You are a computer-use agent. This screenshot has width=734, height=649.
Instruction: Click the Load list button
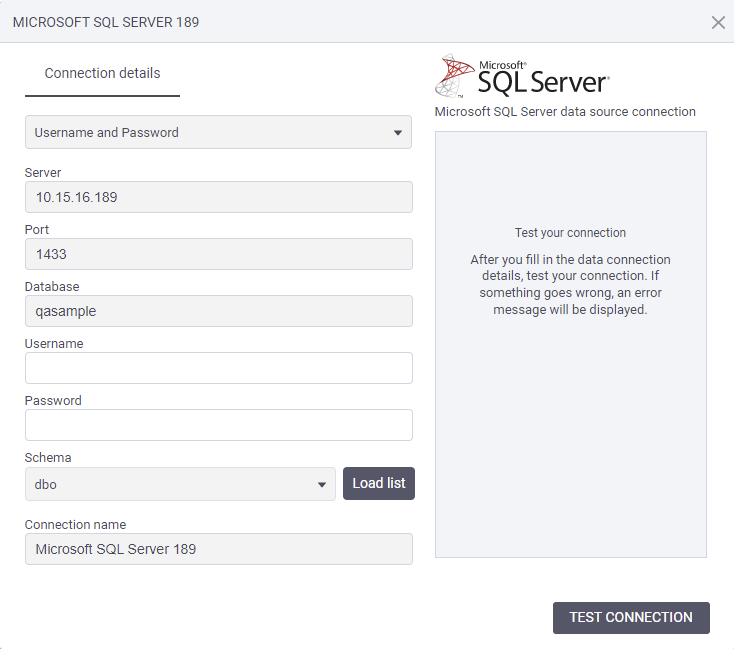[x=379, y=483]
